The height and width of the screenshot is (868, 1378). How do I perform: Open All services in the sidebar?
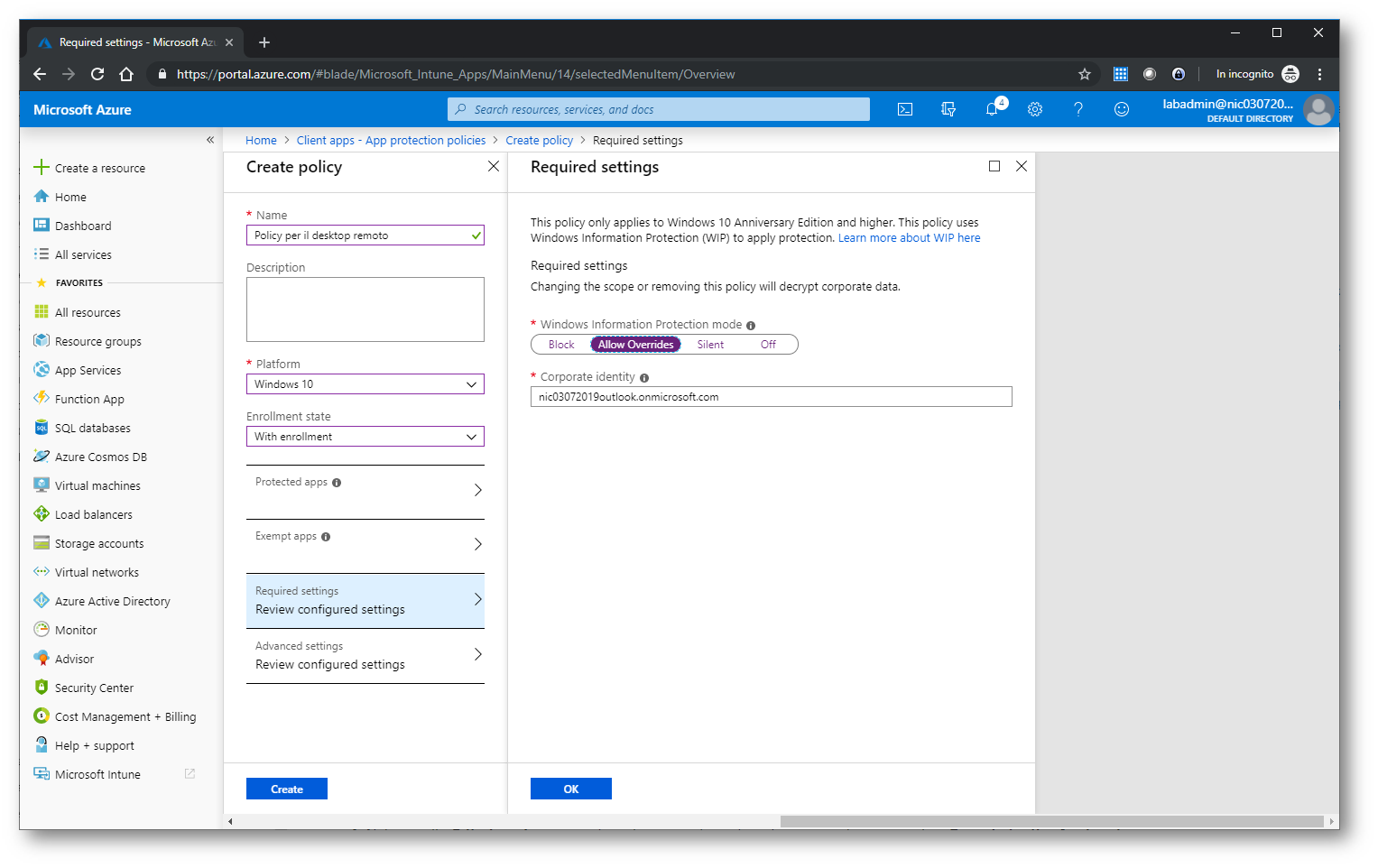[x=83, y=254]
